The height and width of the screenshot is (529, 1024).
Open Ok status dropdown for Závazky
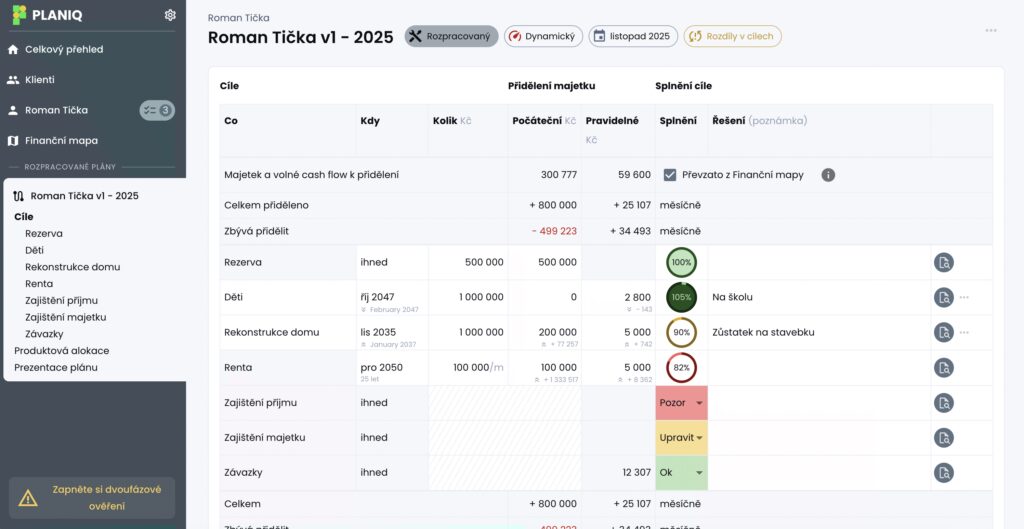pos(681,473)
